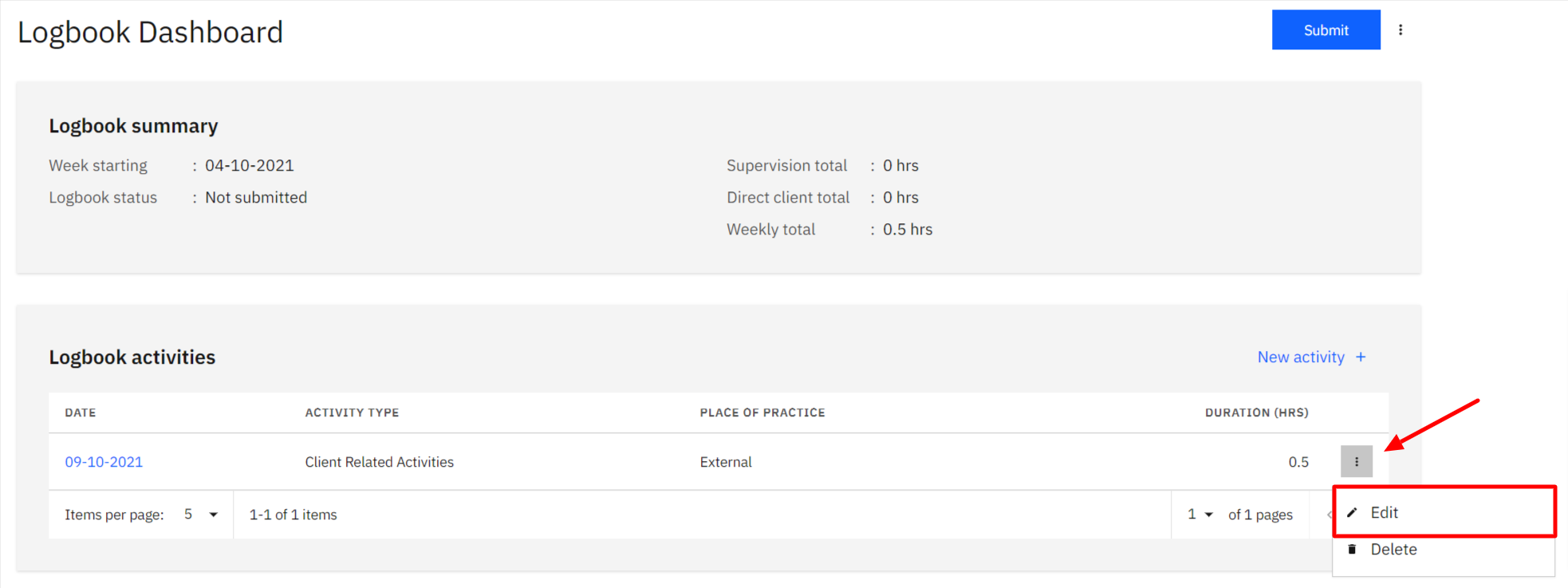This screenshot has width=1568, height=588.
Task: Add a New activity
Action: [x=1311, y=357]
